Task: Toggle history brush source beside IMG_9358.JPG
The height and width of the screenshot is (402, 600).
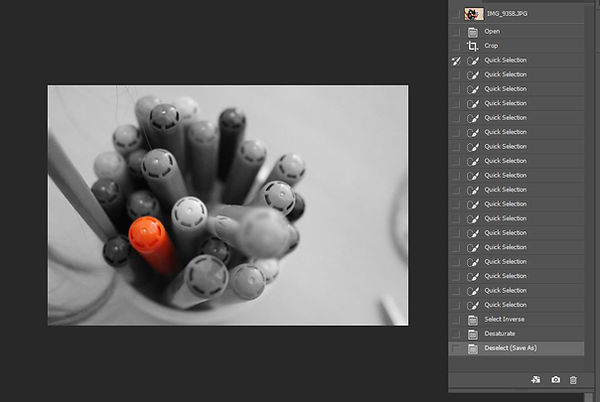Action: (455, 14)
